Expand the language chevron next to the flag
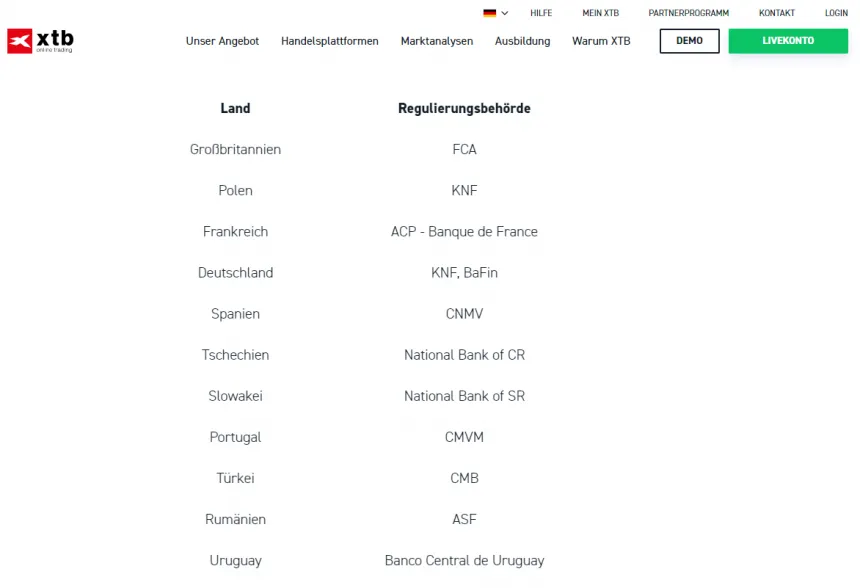The image size is (860, 588). [x=505, y=13]
